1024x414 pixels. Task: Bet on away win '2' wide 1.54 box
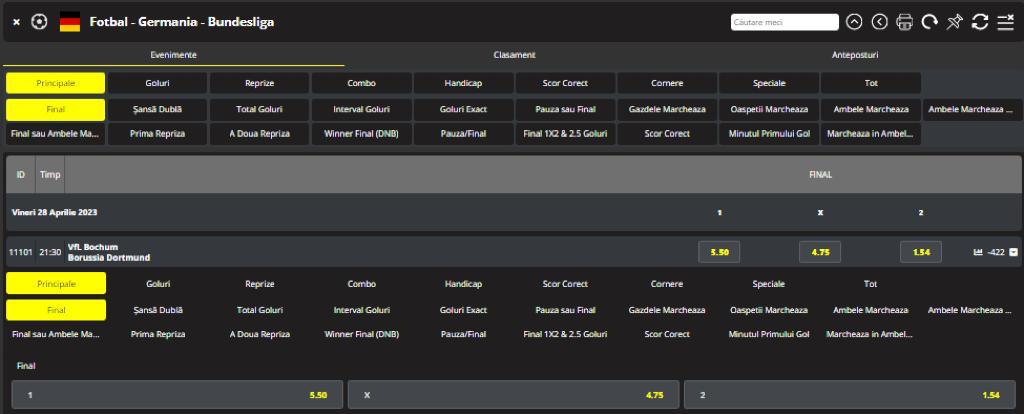(850, 395)
